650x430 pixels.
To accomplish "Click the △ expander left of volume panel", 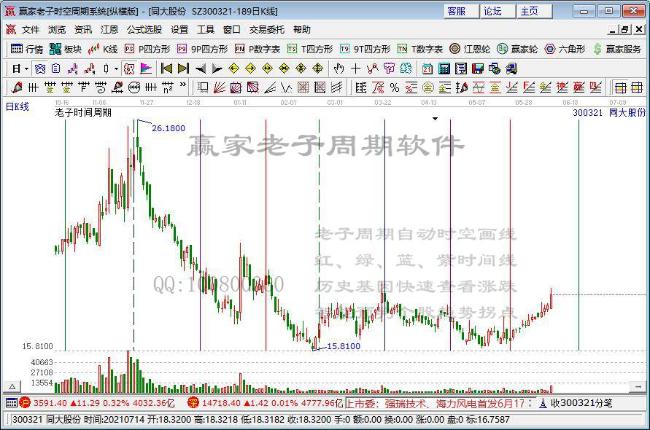I will (x=12, y=386).
